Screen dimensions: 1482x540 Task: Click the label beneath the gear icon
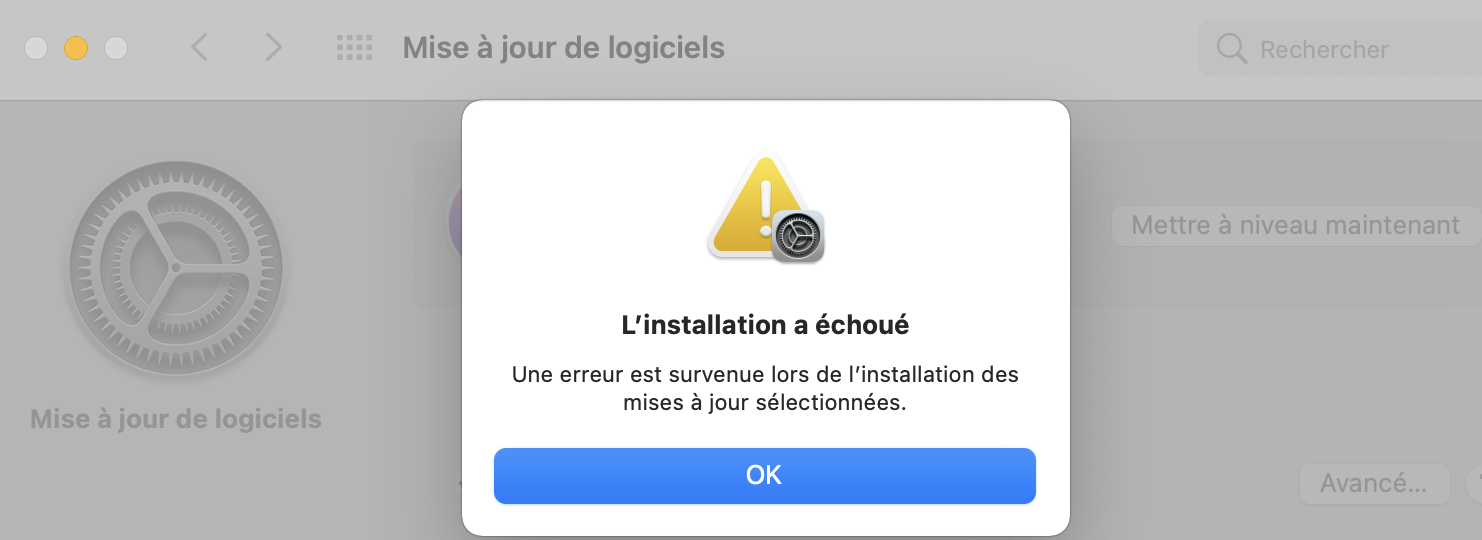click(176, 418)
